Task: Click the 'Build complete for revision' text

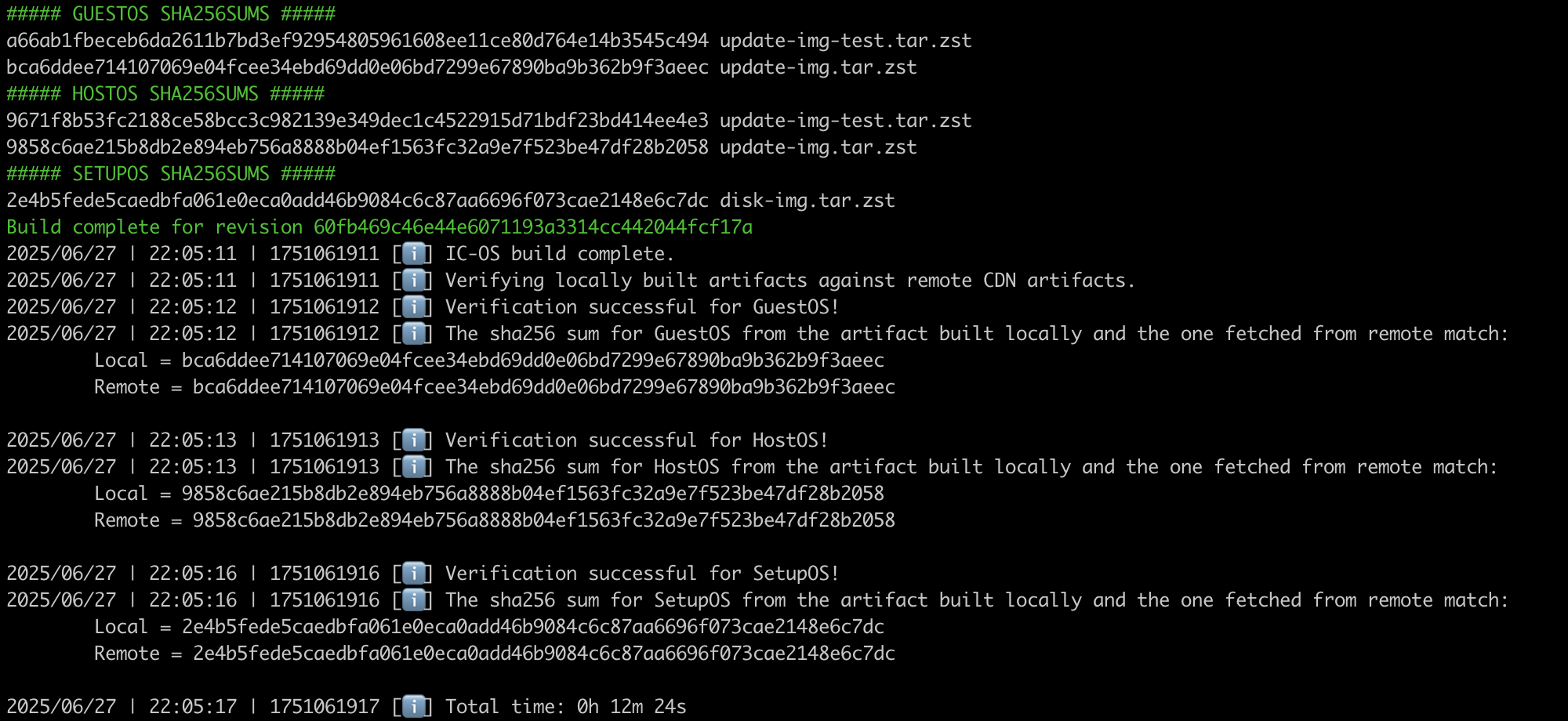Action: point(154,227)
